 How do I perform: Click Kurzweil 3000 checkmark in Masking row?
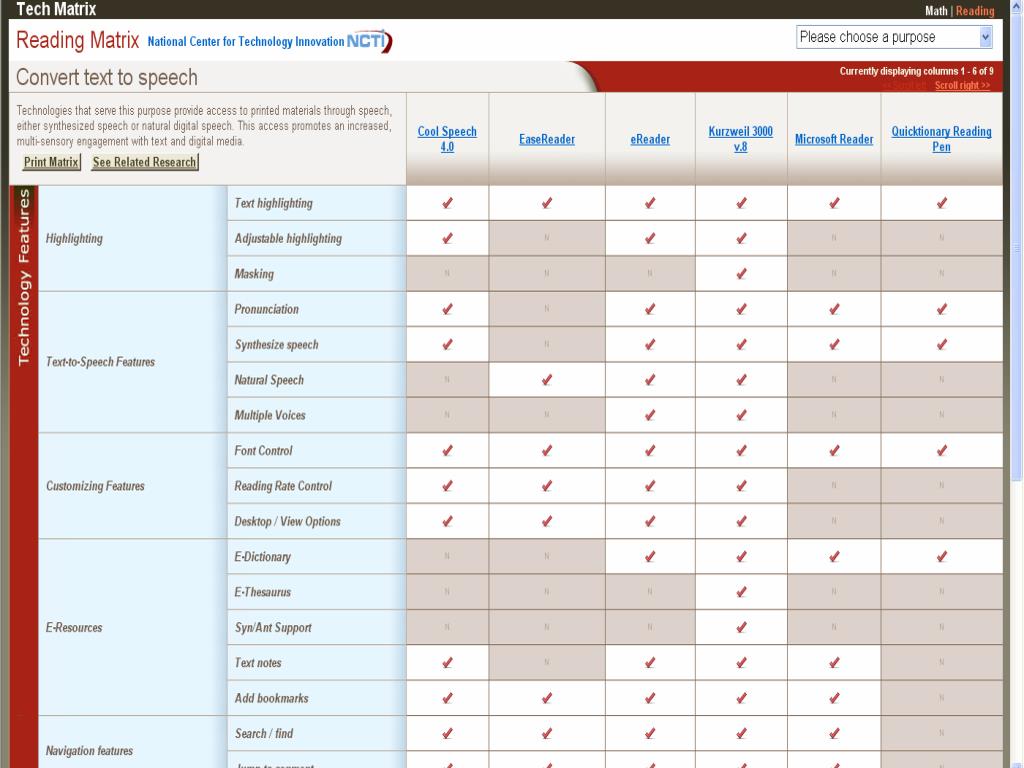coord(741,274)
